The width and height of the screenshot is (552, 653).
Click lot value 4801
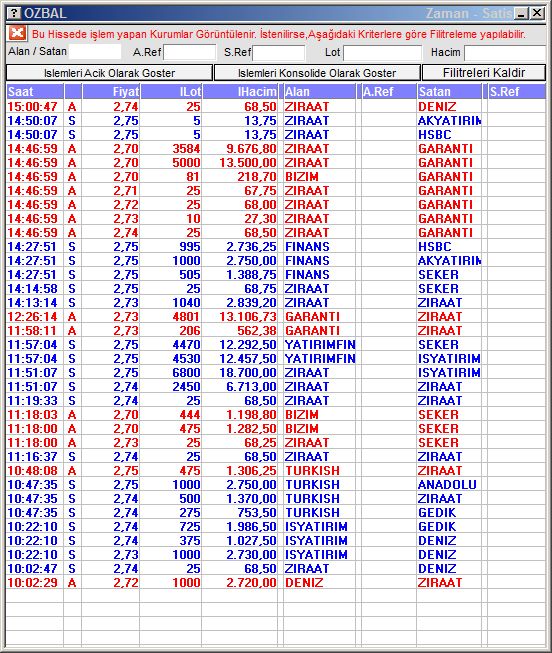pos(186,317)
